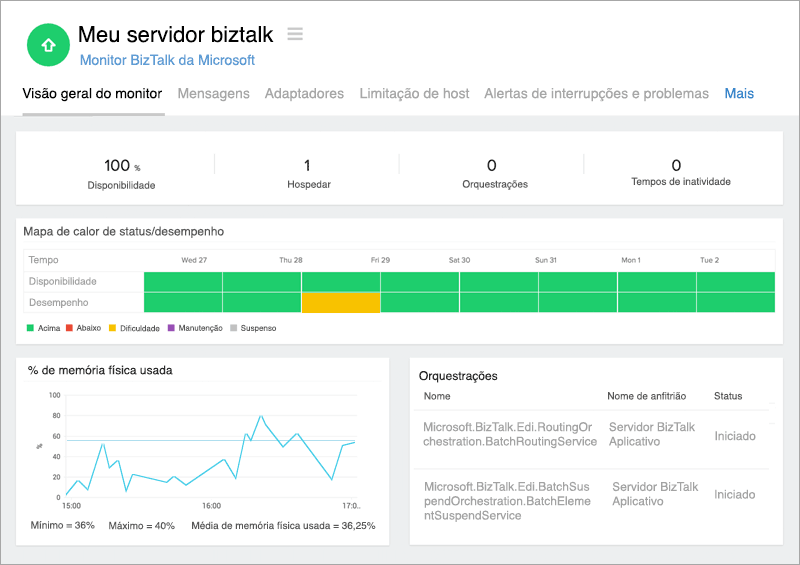Image resolution: width=800 pixels, height=565 pixels.
Task: Switch to the Mensagens tab
Action: [x=213, y=93]
